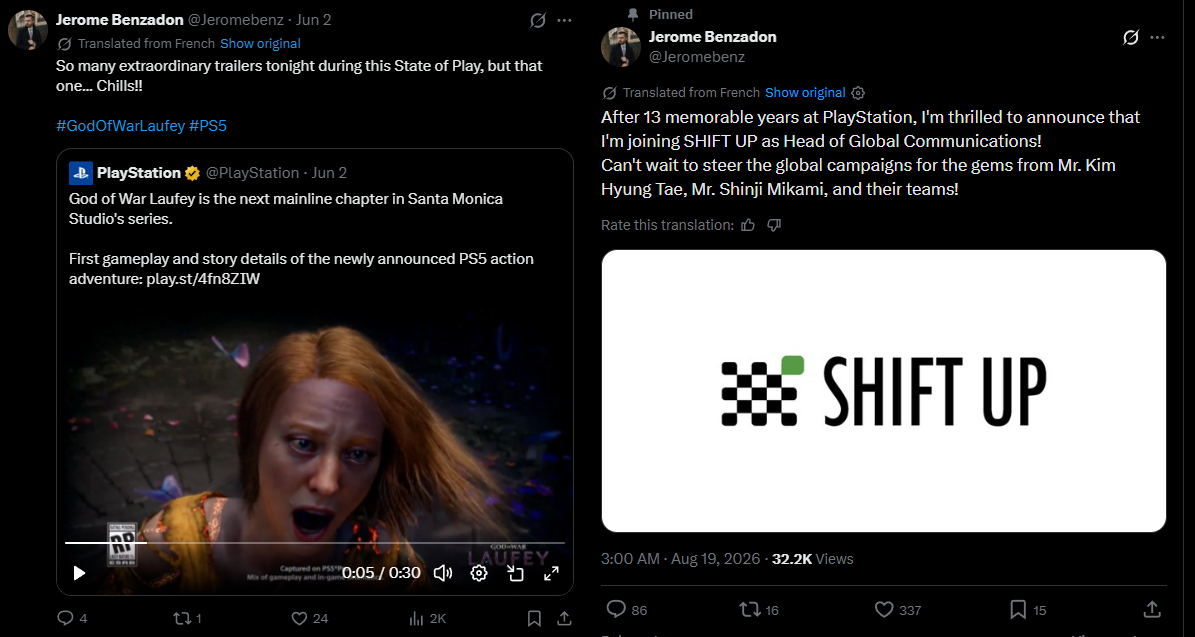1195x637 pixels.
Task: Open picture-in-picture on the video
Action: pos(515,573)
